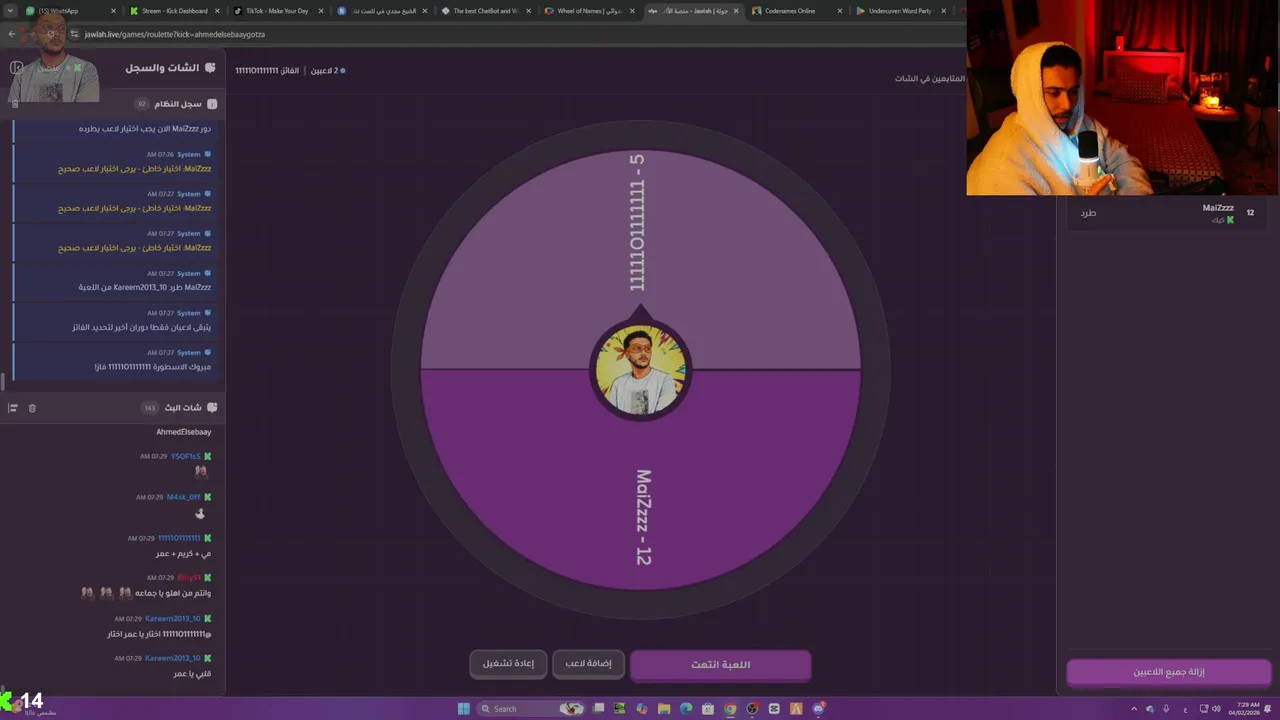Go back using browser back arrow
This screenshot has height=720, width=1280.
coord(12,34)
